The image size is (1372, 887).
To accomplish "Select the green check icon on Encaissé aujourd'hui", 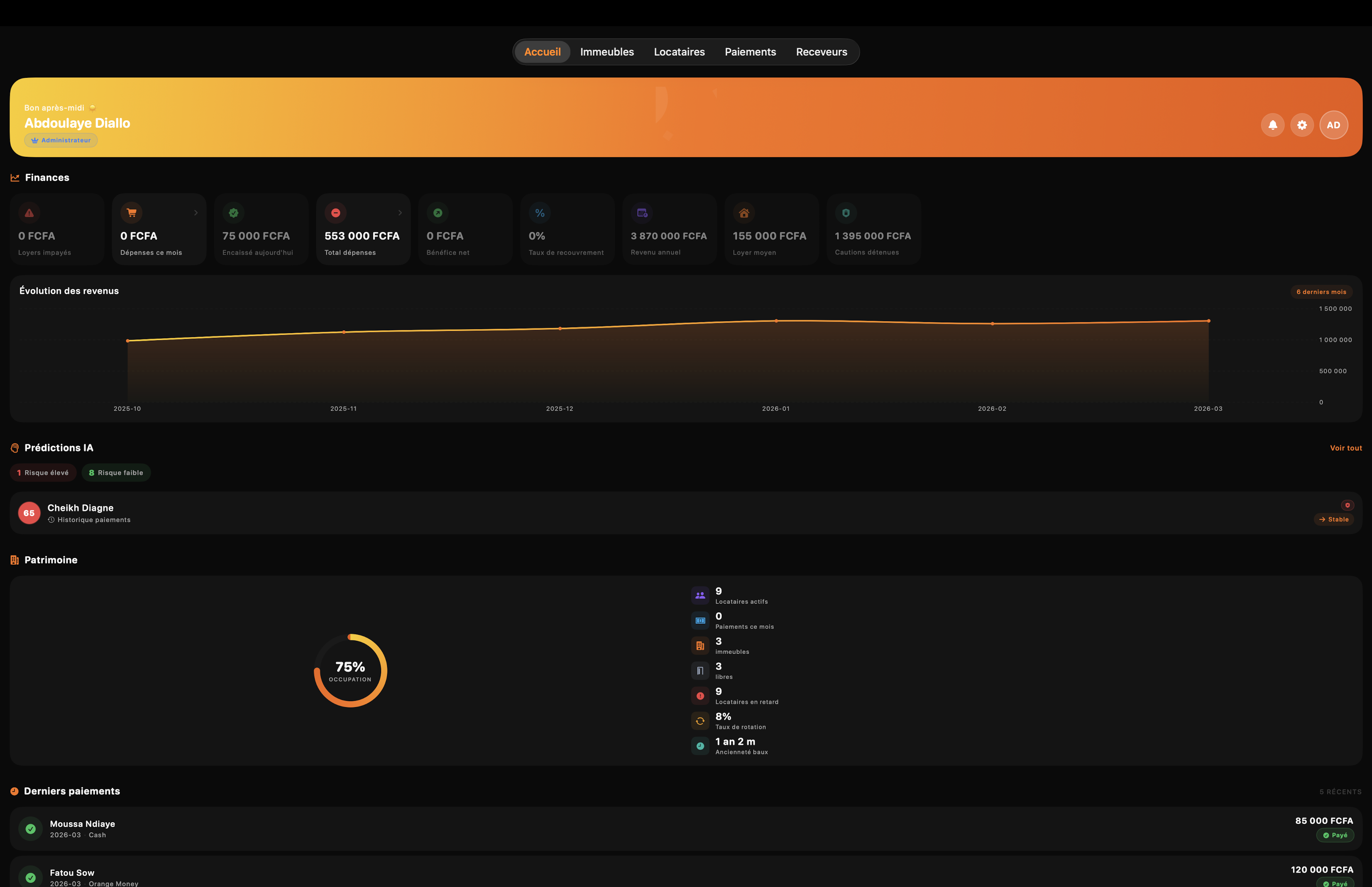I will tap(234, 212).
